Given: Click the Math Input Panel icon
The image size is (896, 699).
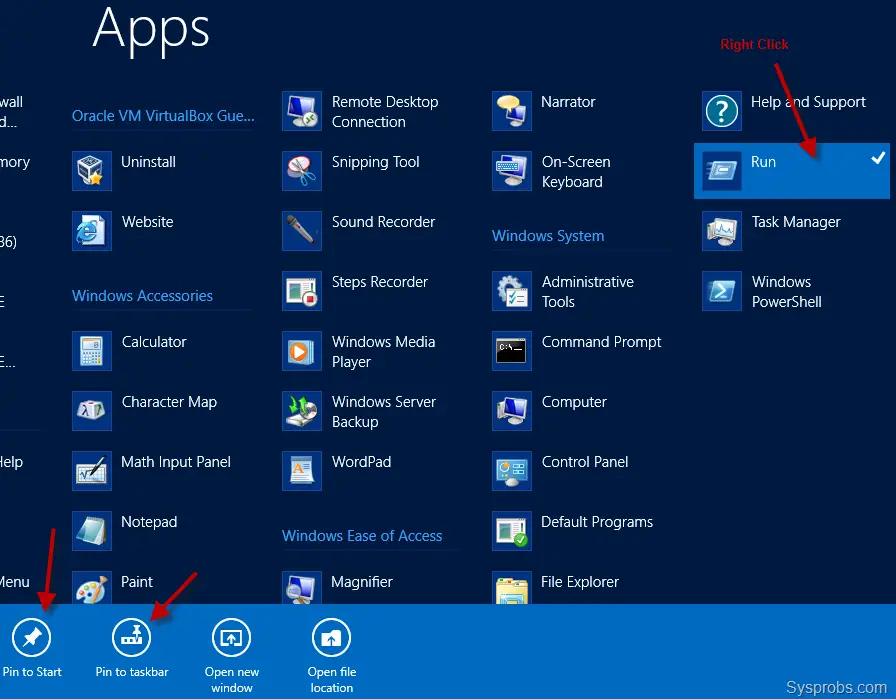Looking at the screenshot, I should (91, 471).
